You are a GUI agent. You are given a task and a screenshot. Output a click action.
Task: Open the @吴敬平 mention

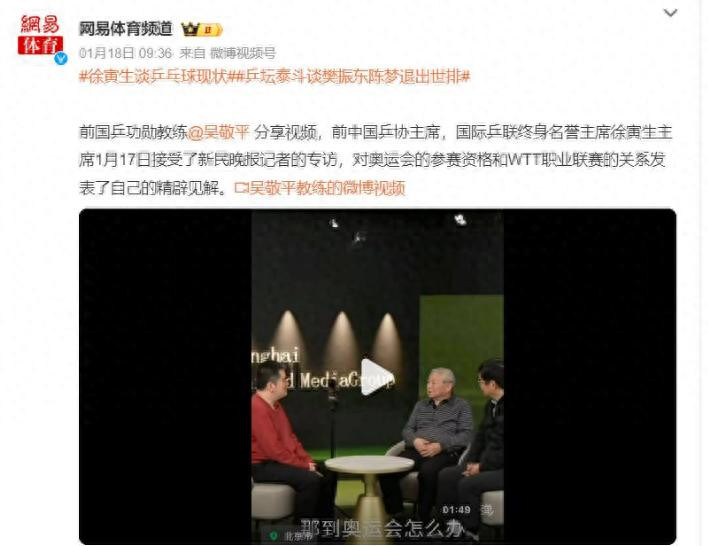[218, 132]
